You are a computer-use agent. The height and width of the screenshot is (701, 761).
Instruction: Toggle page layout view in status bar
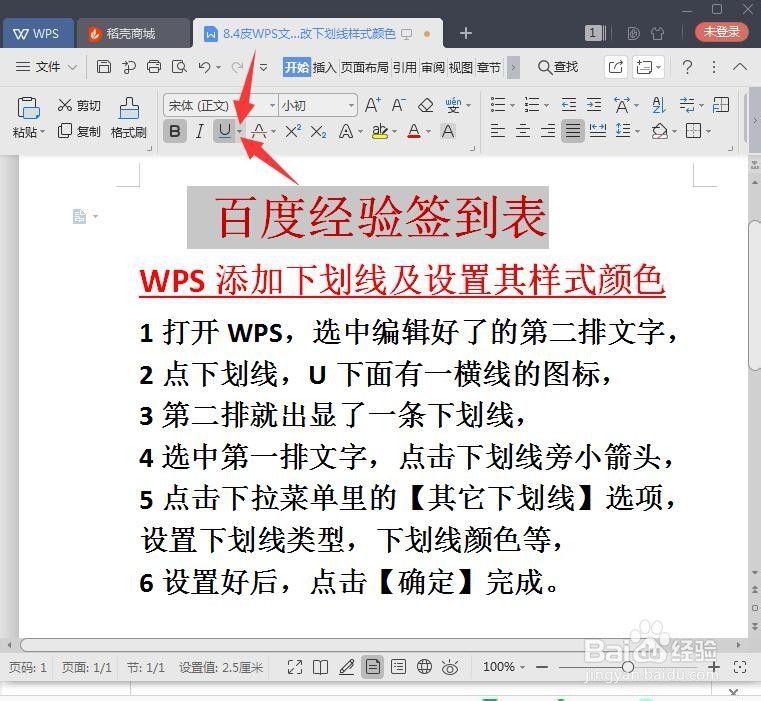[373, 667]
